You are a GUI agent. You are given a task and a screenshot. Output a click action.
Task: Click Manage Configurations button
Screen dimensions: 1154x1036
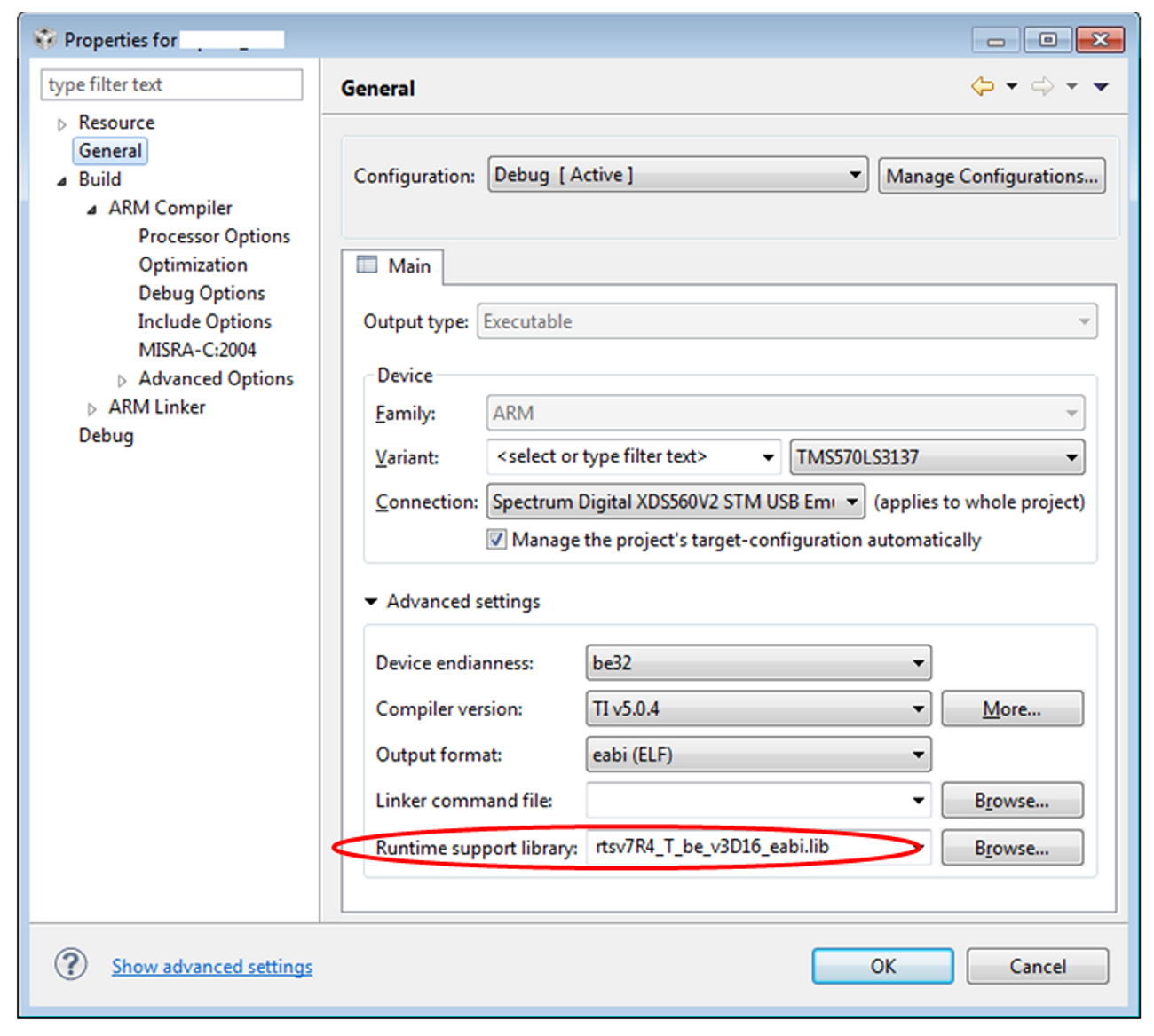991,175
